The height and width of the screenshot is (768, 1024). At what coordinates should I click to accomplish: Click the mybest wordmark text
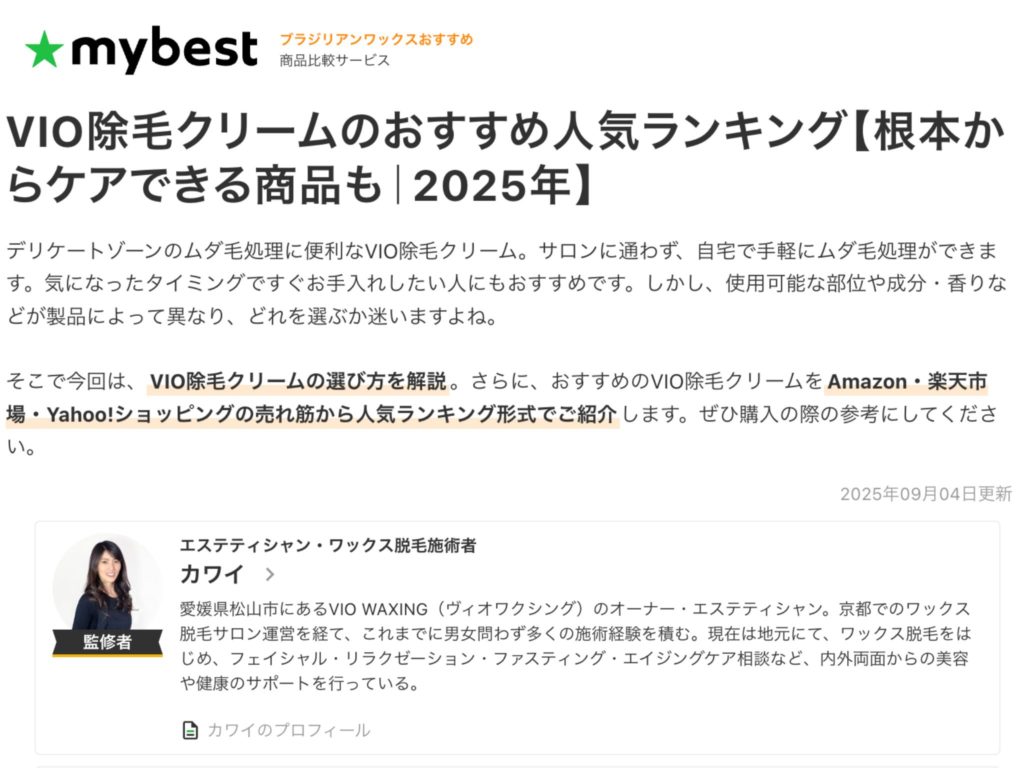(165, 49)
